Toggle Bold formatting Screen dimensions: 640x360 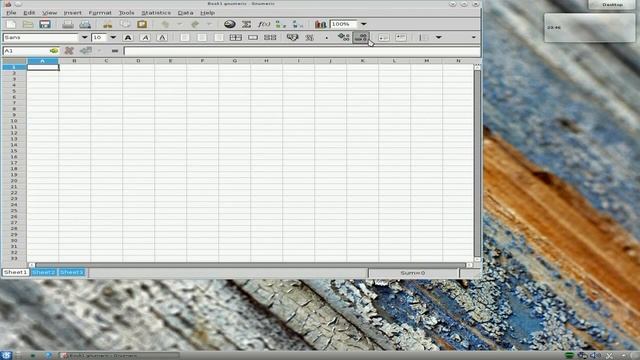click(128, 38)
